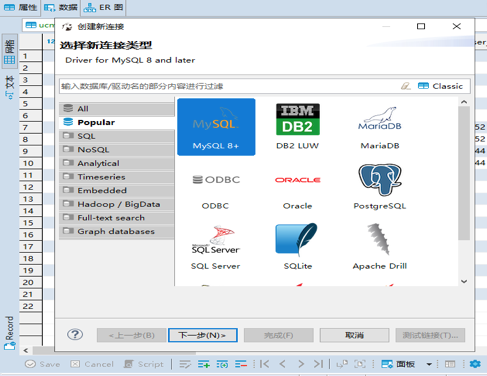Open the Timeseries category
The image size is (487, 376).
pyautogui.click(x=117, y=177)
